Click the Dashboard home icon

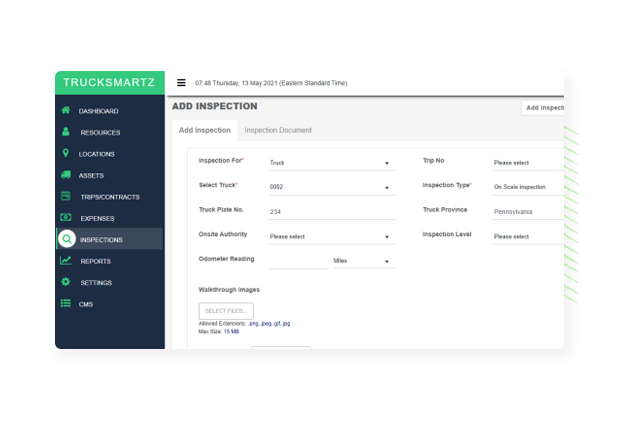point(66,110)
